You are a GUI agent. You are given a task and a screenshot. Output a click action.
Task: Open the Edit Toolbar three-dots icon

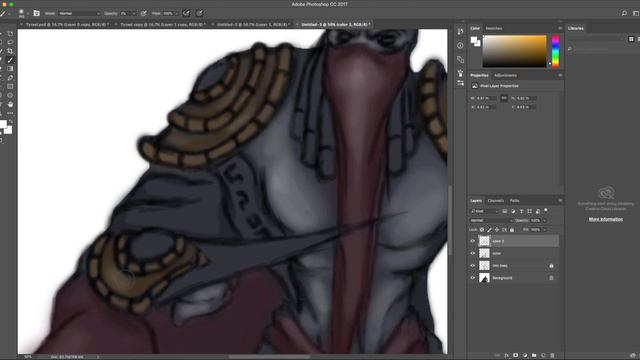[x=10, y=113]
